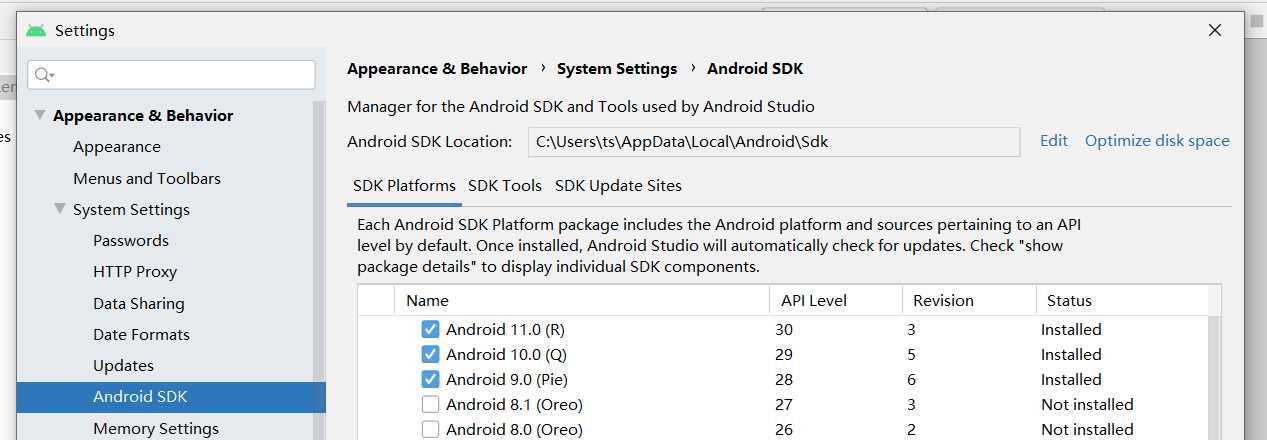Click the Appearance & Behavior breadcrumb
1267x440 pixels.
coord(437,69)
